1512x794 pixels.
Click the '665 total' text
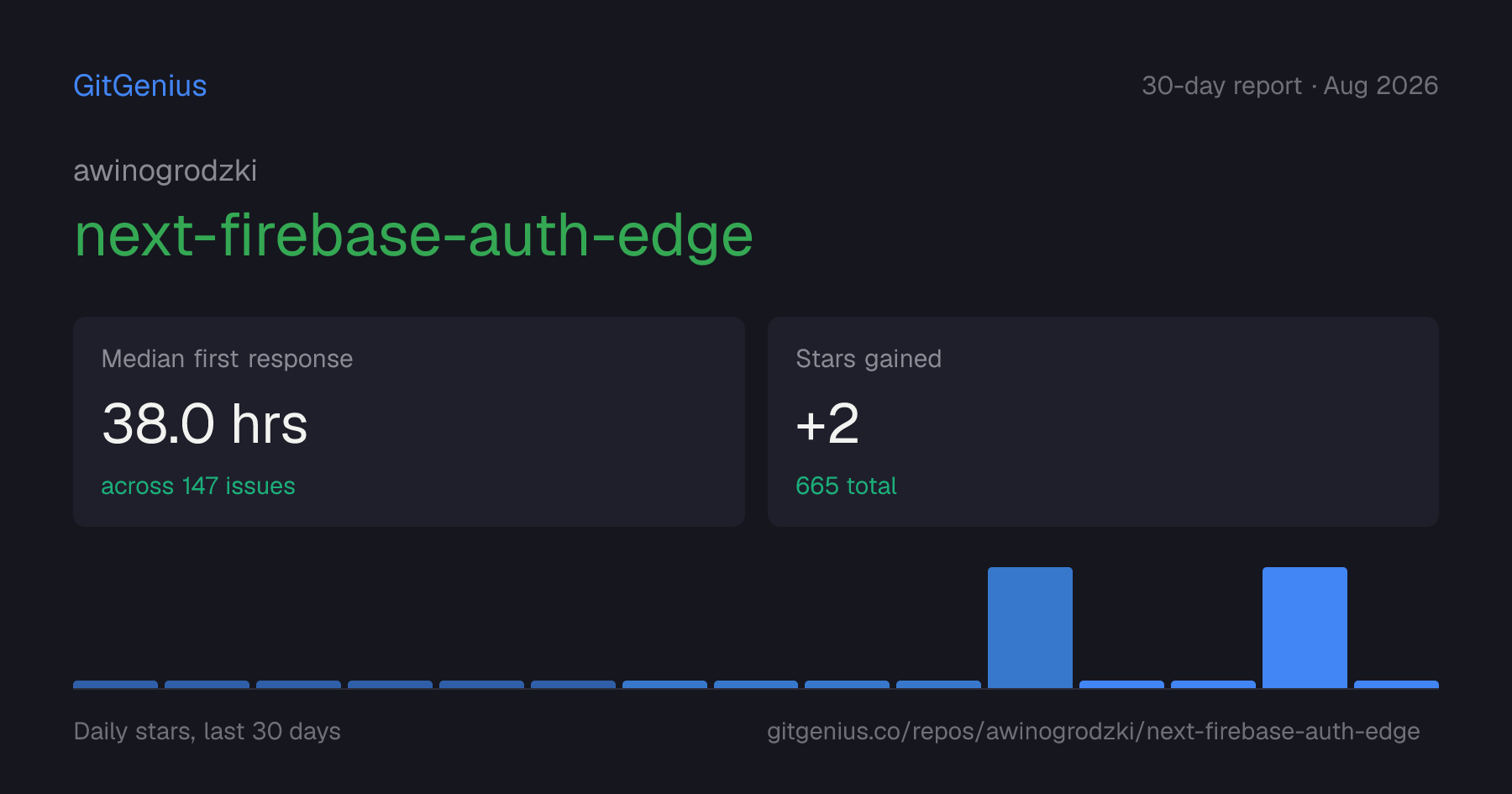pyautogui.click(x=846, y=486)
